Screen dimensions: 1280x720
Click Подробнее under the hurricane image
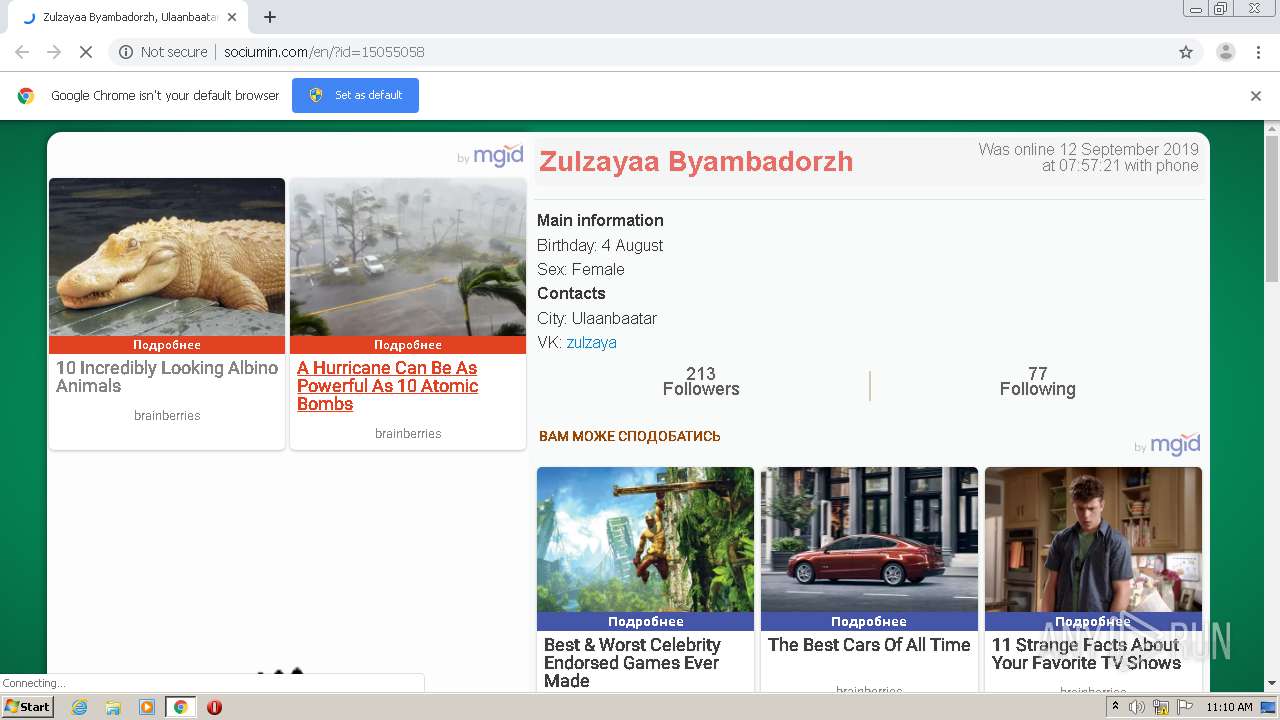point(408,345)
